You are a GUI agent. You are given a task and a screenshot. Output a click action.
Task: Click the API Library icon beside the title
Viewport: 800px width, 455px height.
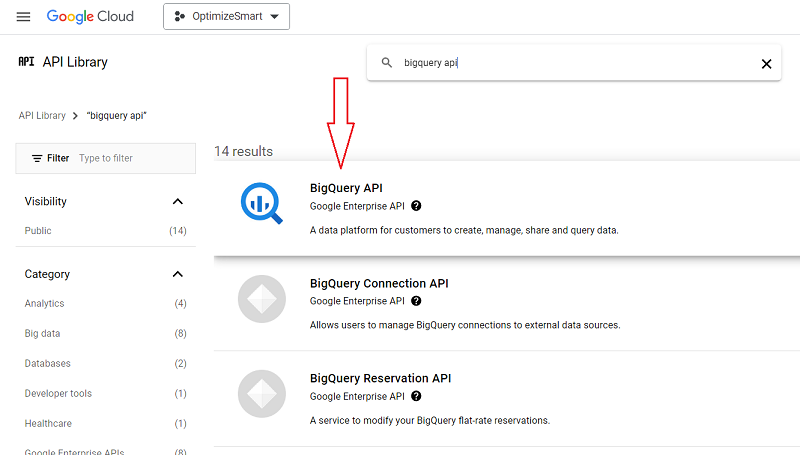(26, 62)
